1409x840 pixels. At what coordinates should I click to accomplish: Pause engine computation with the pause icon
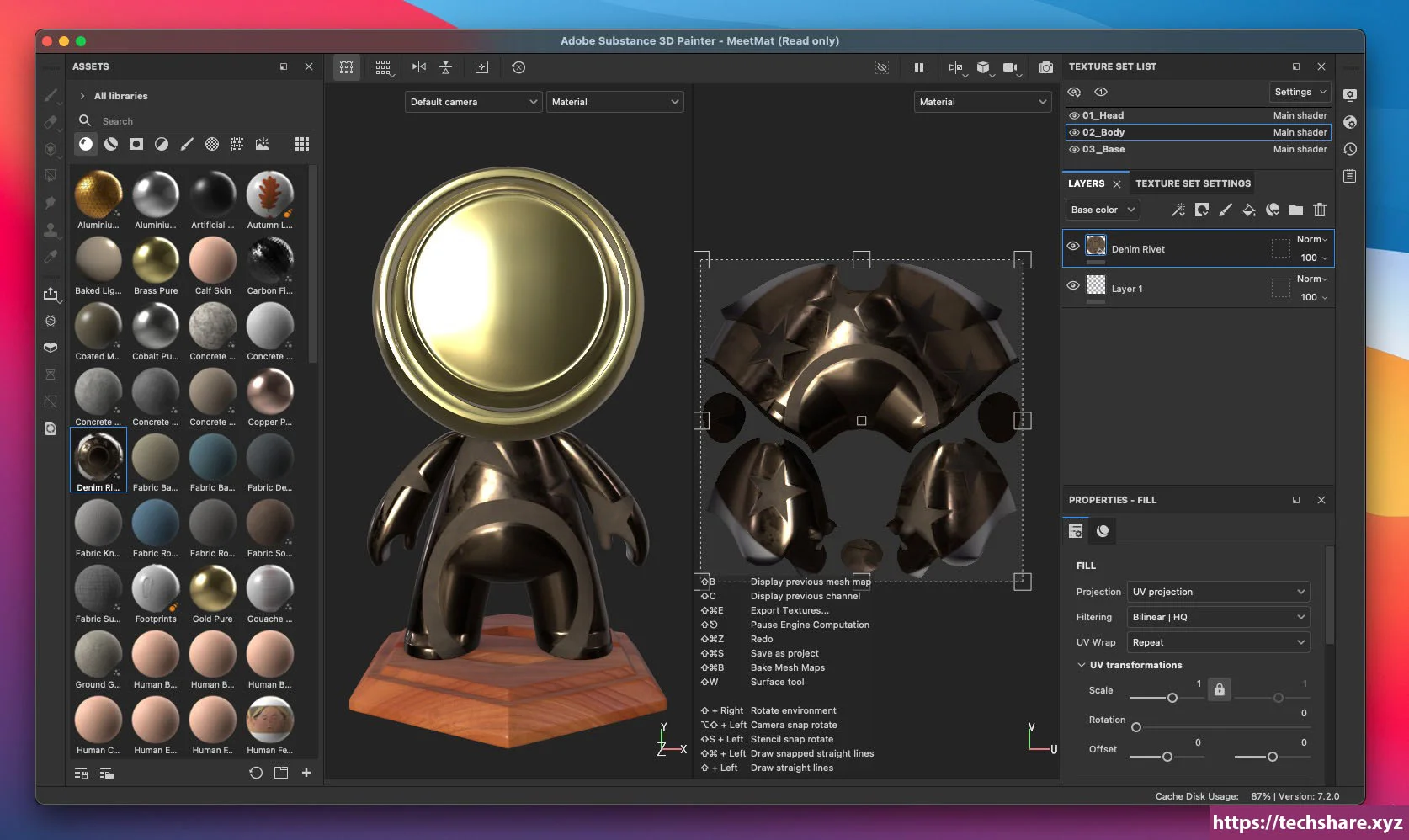pos(919,67)
